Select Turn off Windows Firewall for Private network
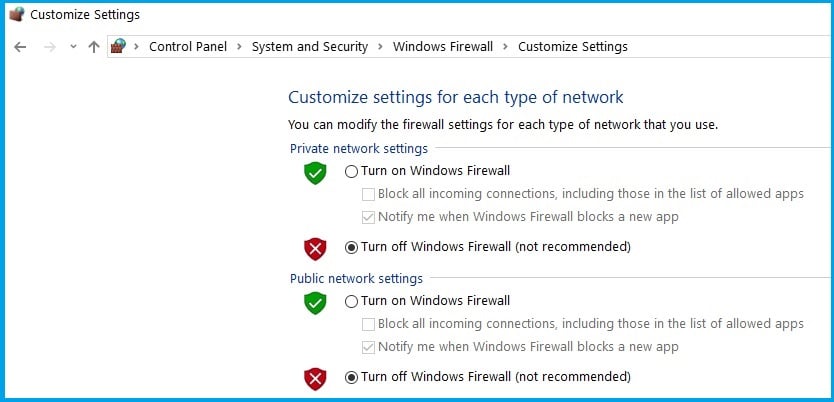 (351, 247)
